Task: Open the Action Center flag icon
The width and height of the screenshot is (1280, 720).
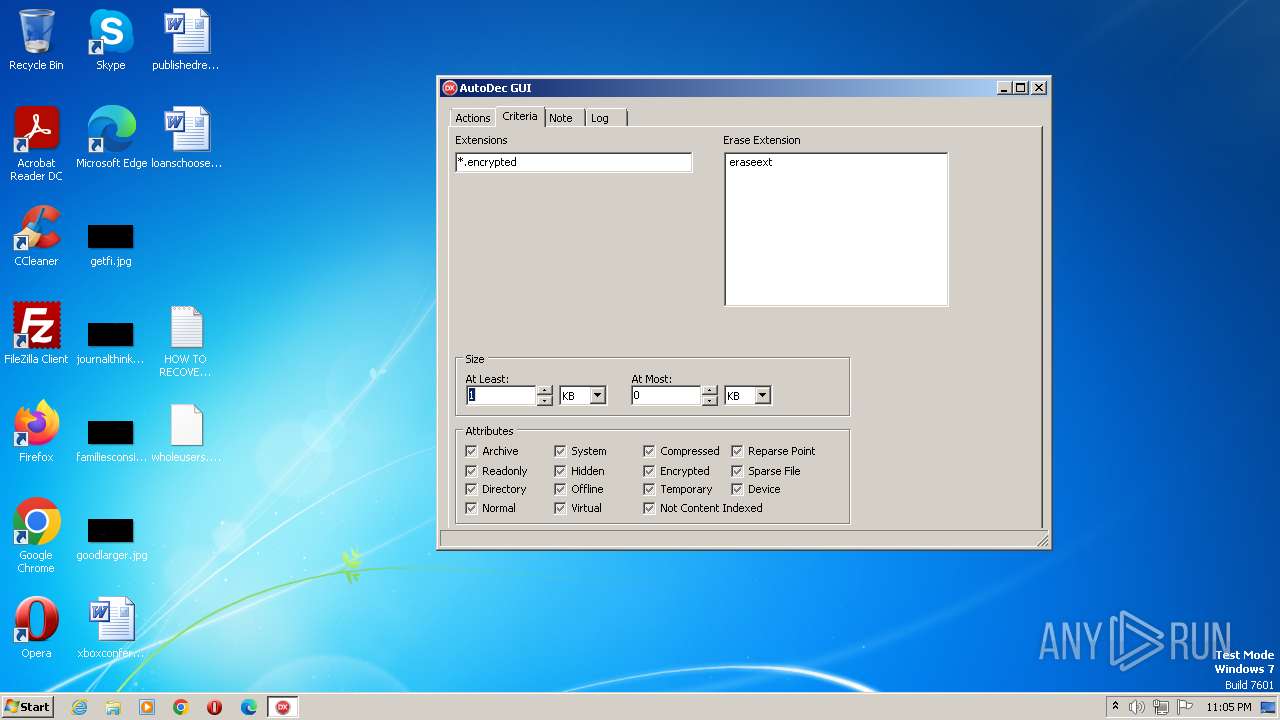Action: click(1185, 707)
